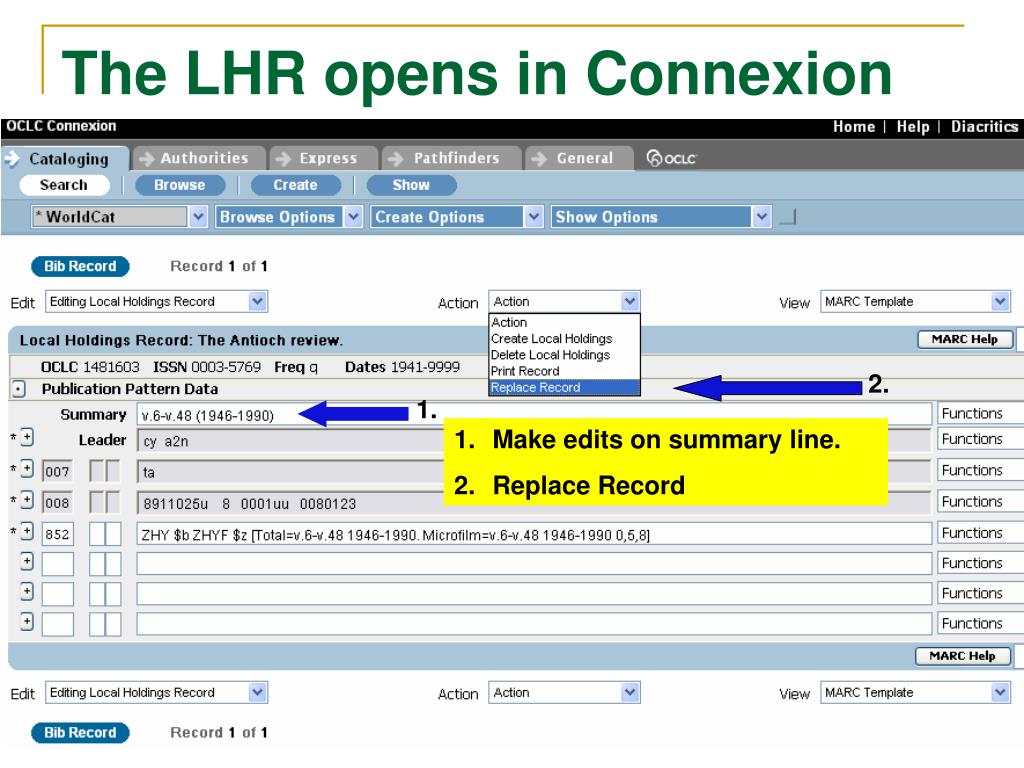Open the bottom Edit dropdown

[156, 693]
